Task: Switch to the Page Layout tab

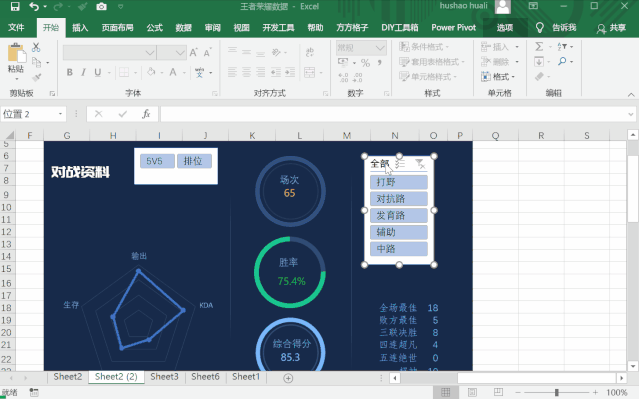Action: [x=117, y=28]
